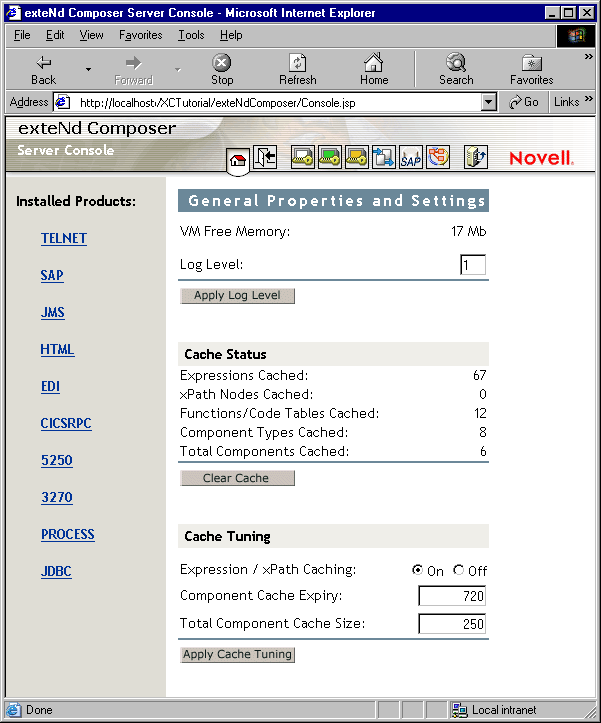
Task: Open the SAP product link in the sidebar
Action: [x=52, y=275]
